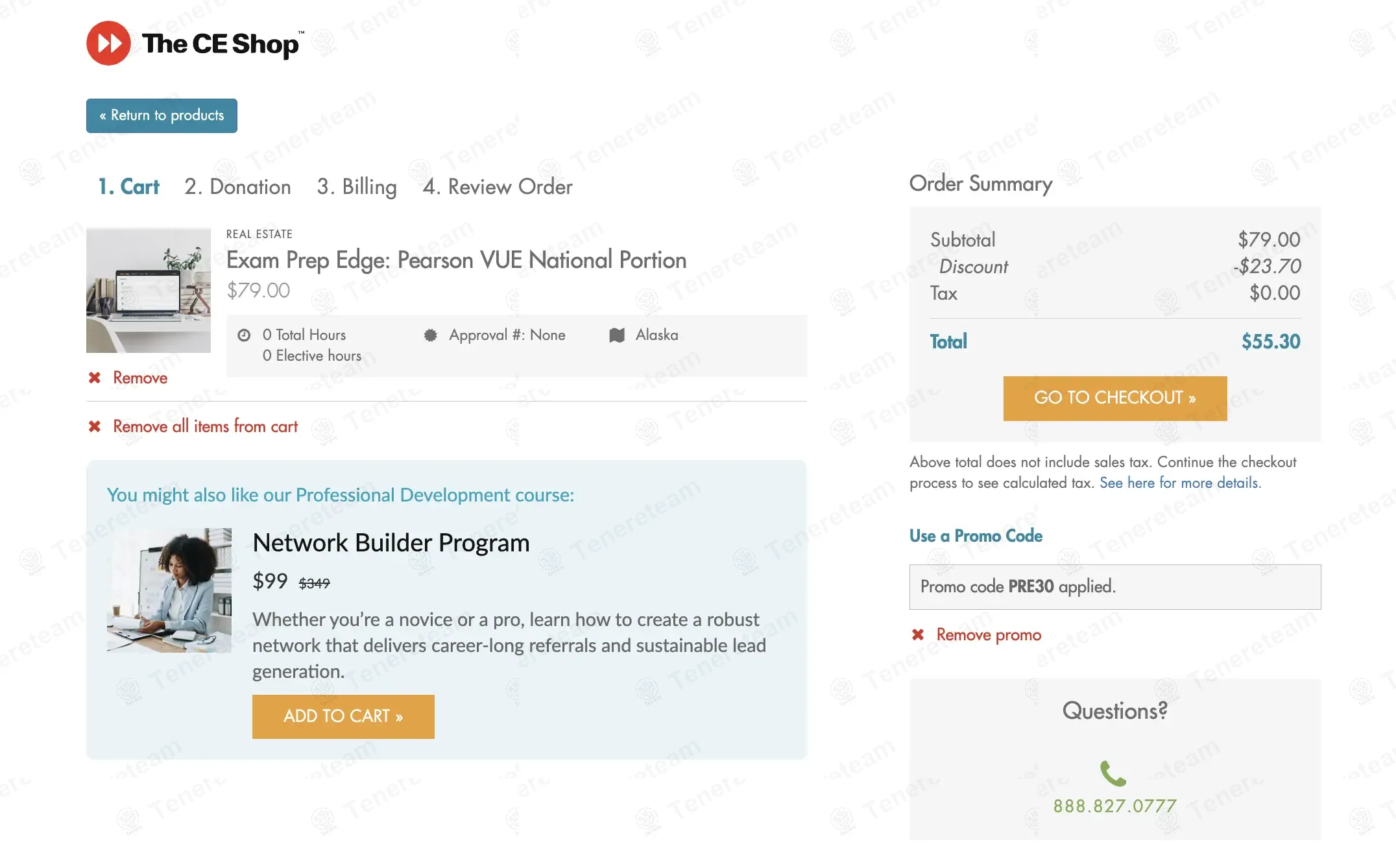
Task: Click the Network Builder Program photo
Action: 169,590
